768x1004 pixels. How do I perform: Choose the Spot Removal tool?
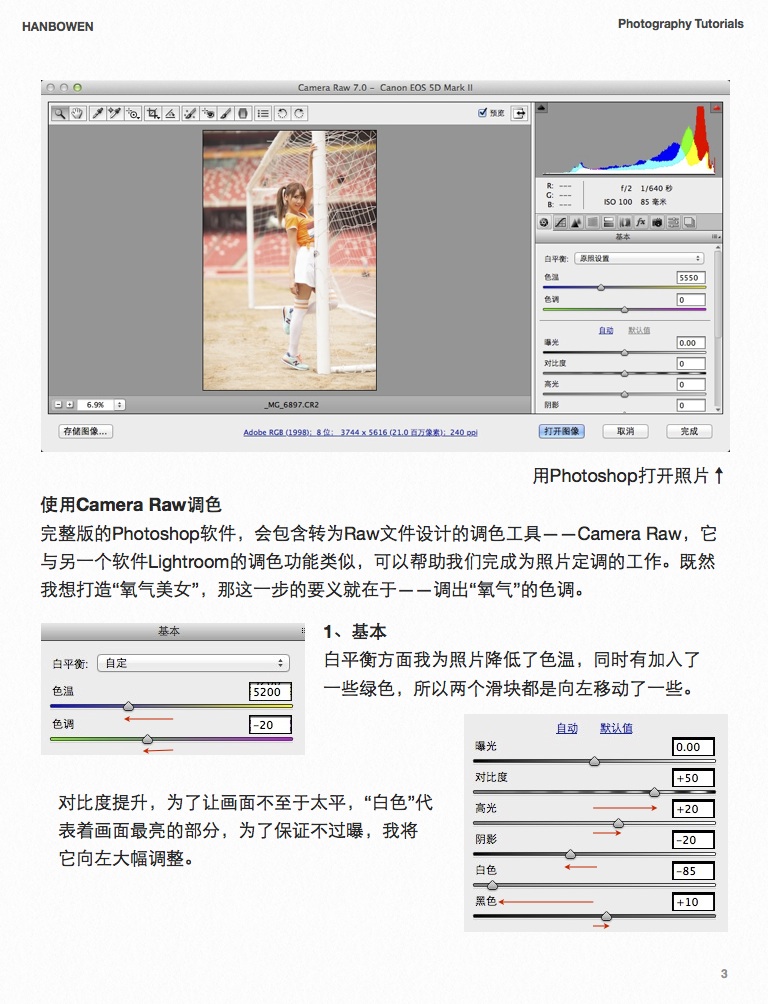click(x=190, y=113)
